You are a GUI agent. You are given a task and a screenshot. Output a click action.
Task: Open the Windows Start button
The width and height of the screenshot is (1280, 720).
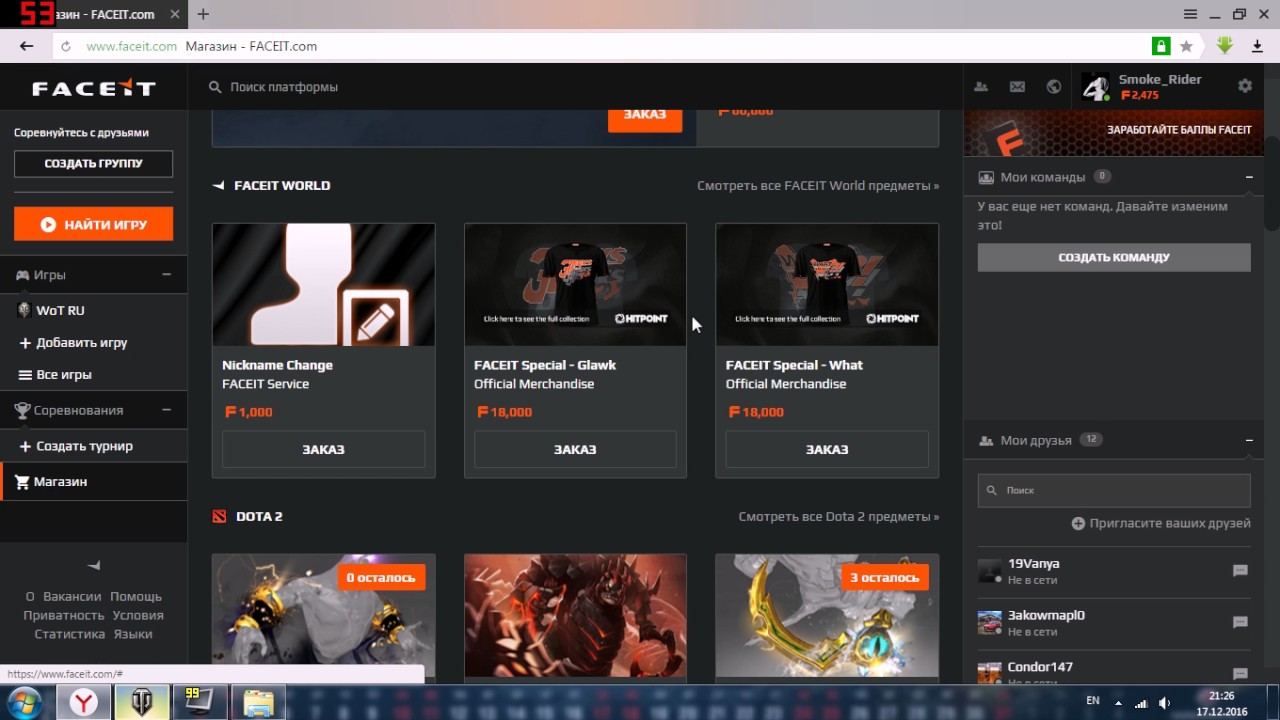[24, 702]
